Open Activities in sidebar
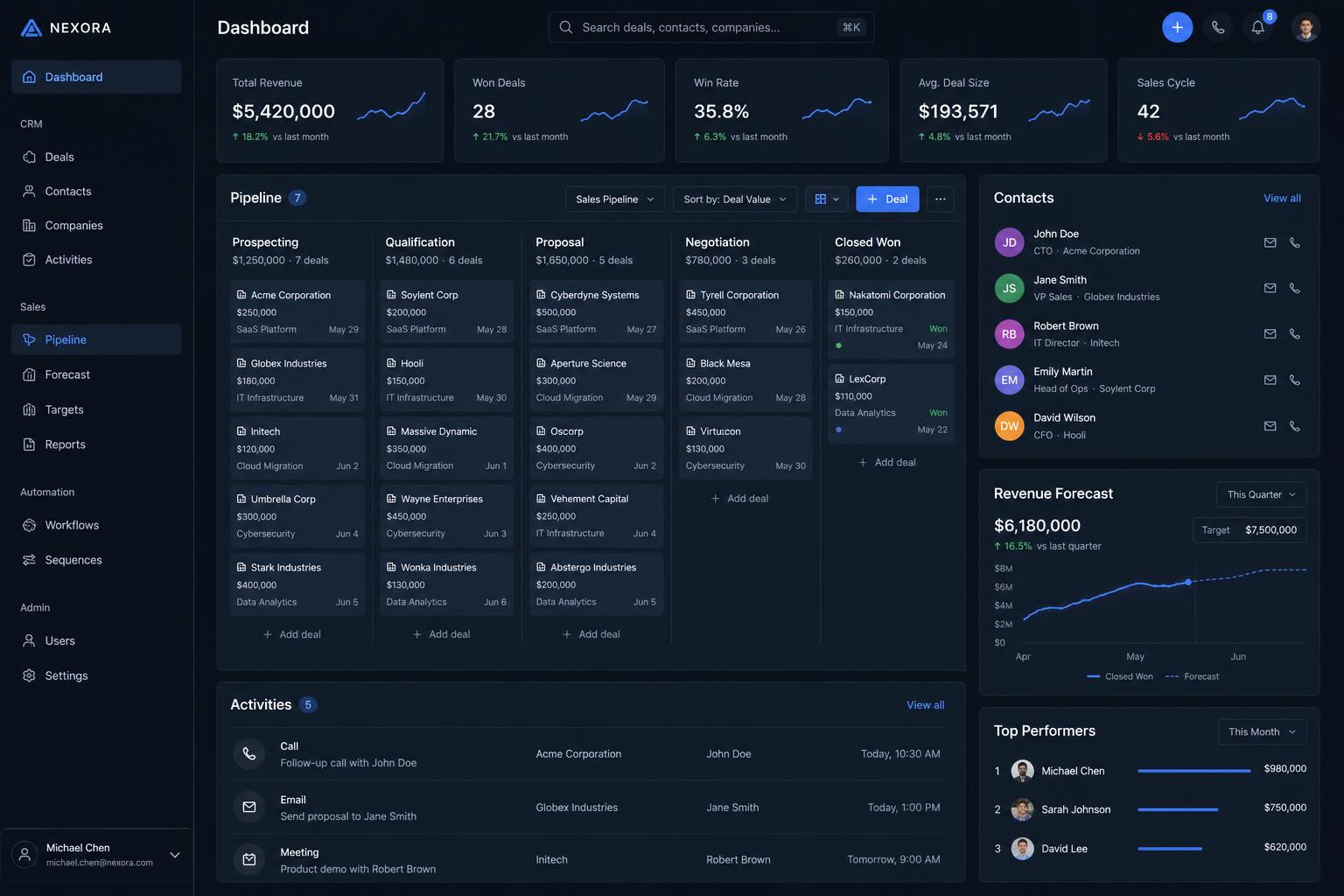Image resolution: width=1344 pixels, height=896 pixels. [x=96, y=259]
